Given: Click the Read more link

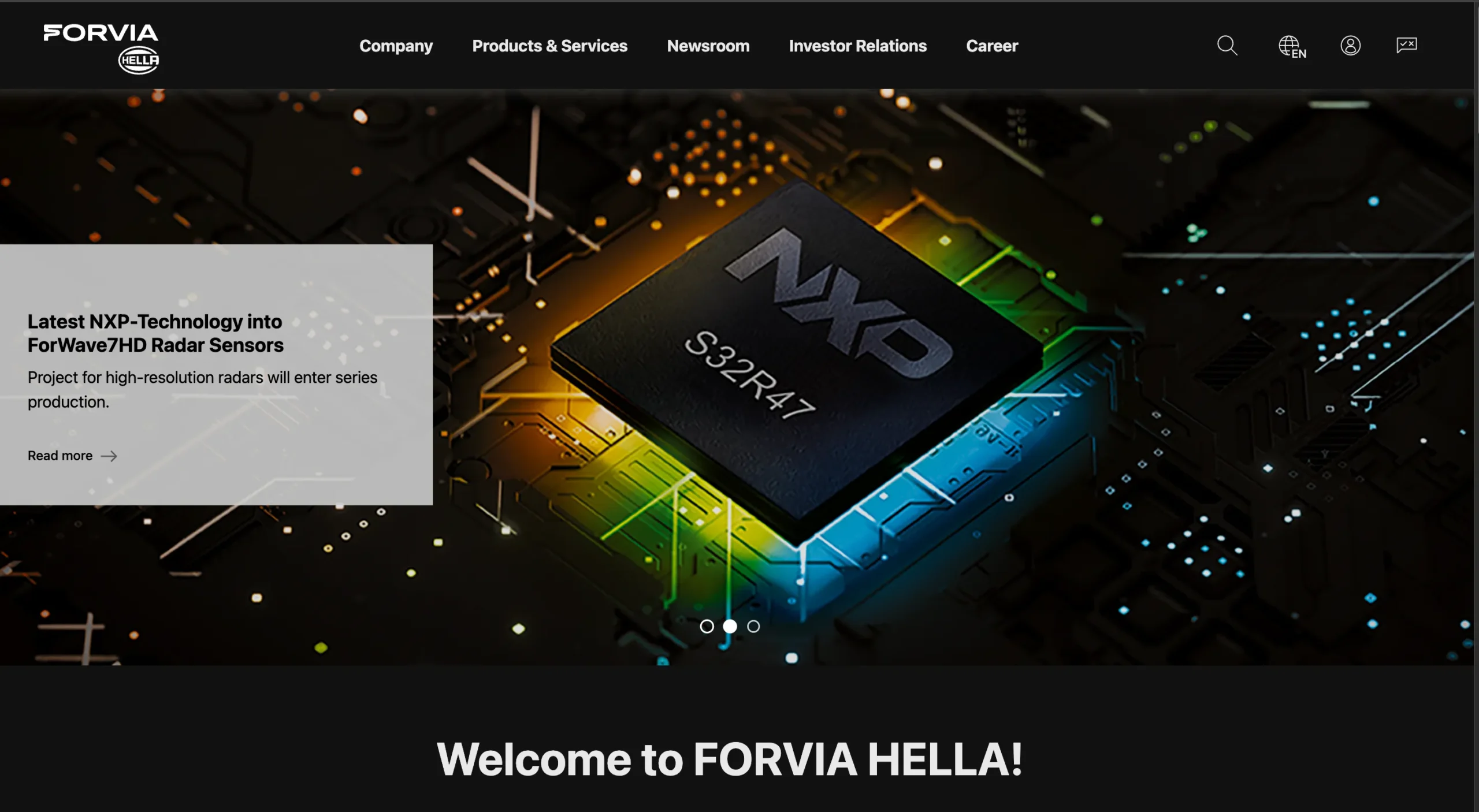Looking at the screenshot, I should click(x=72, y=456).
